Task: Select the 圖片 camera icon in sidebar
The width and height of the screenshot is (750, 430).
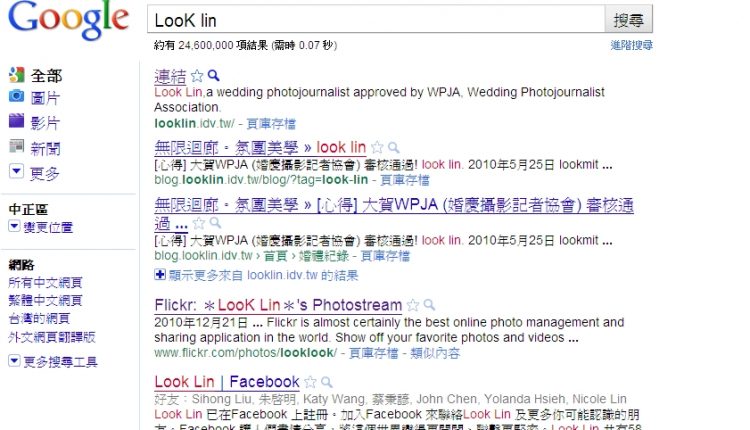Action: pyautogui.click(x=16, y=96)
